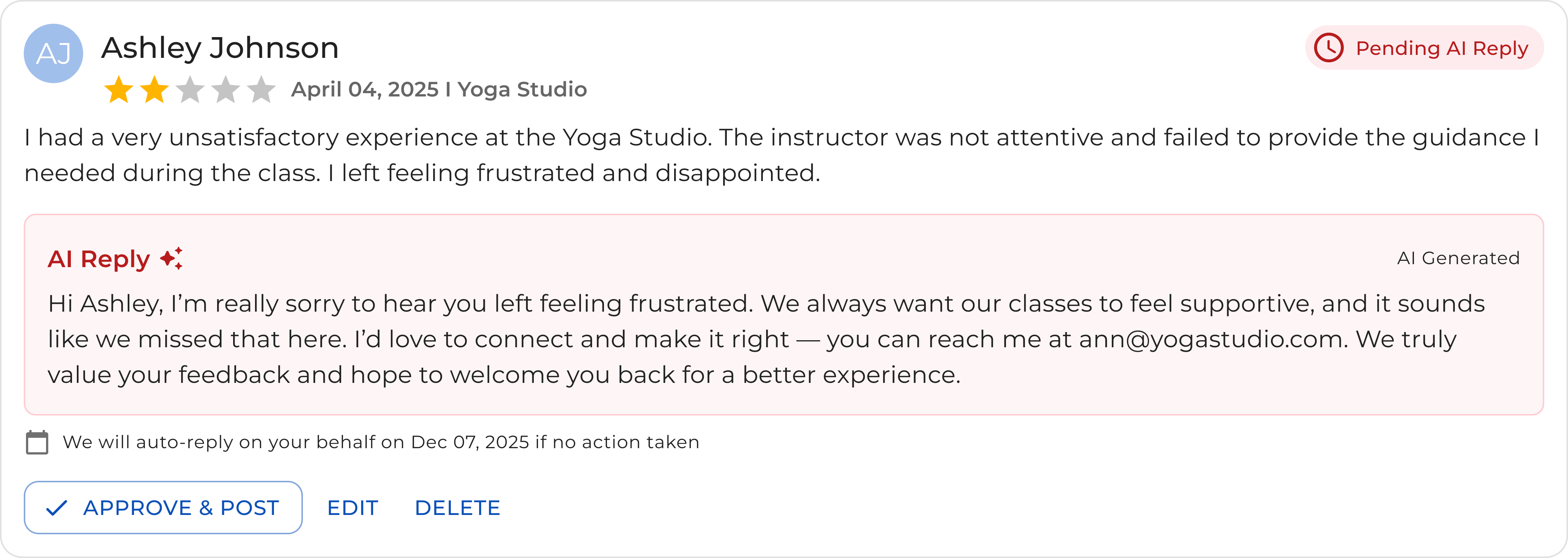Delete the AI reply

pyautogui.click(x=457, y=508)
